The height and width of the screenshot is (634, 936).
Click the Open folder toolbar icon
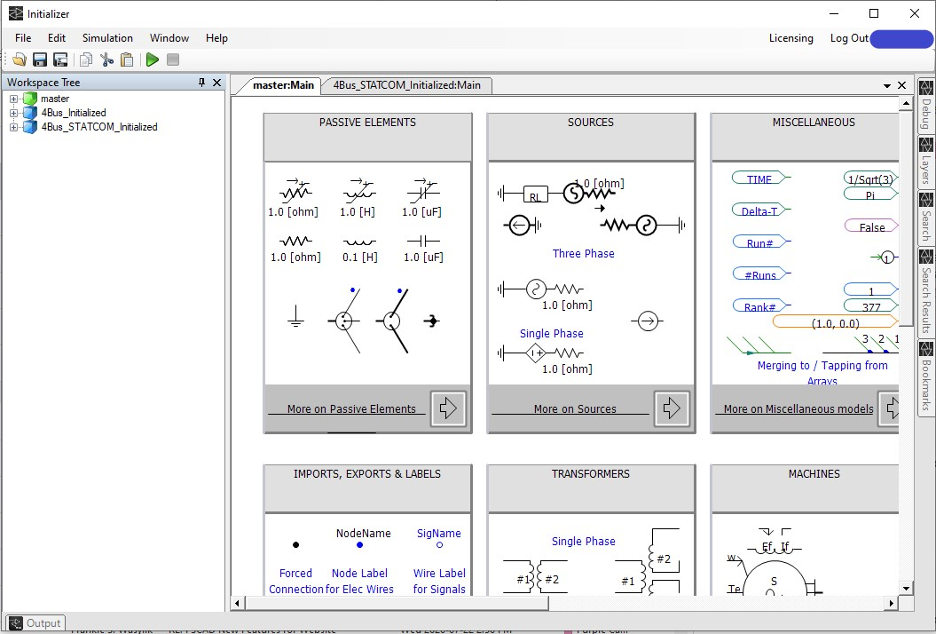[x=19, y=60]
